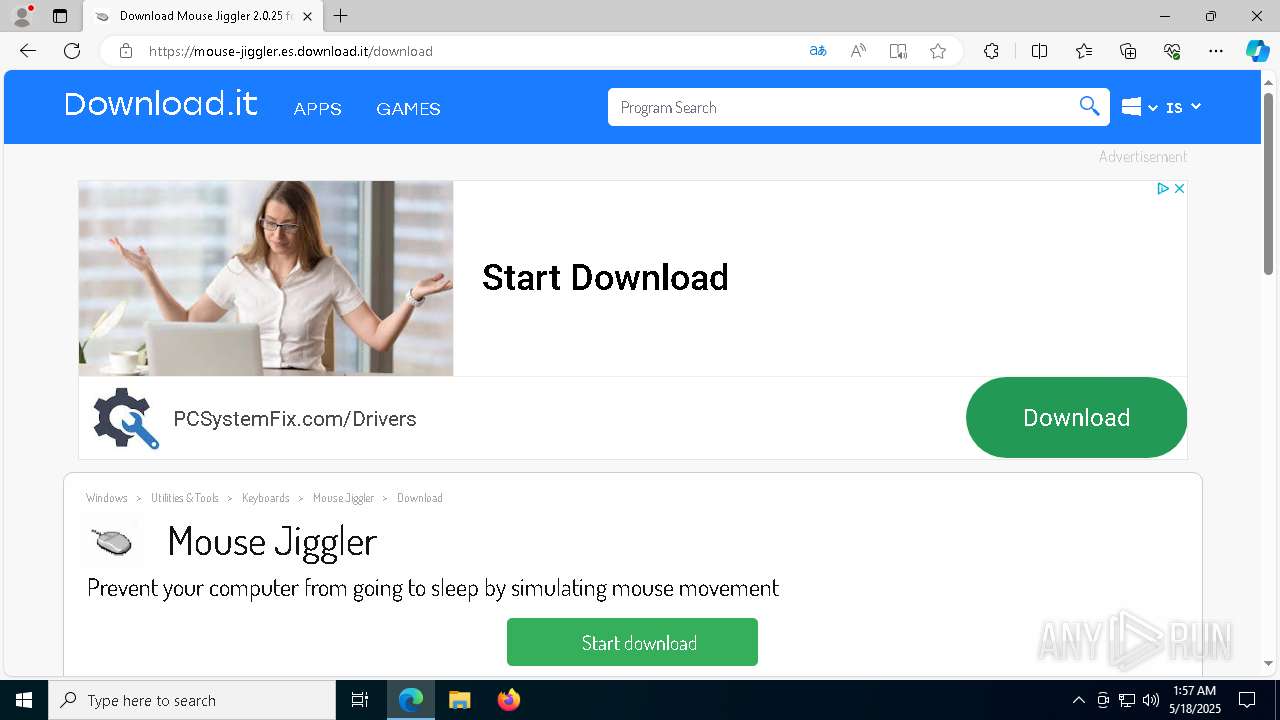Click the address bar URL
1280x720 pixels.
click(291, 51)
